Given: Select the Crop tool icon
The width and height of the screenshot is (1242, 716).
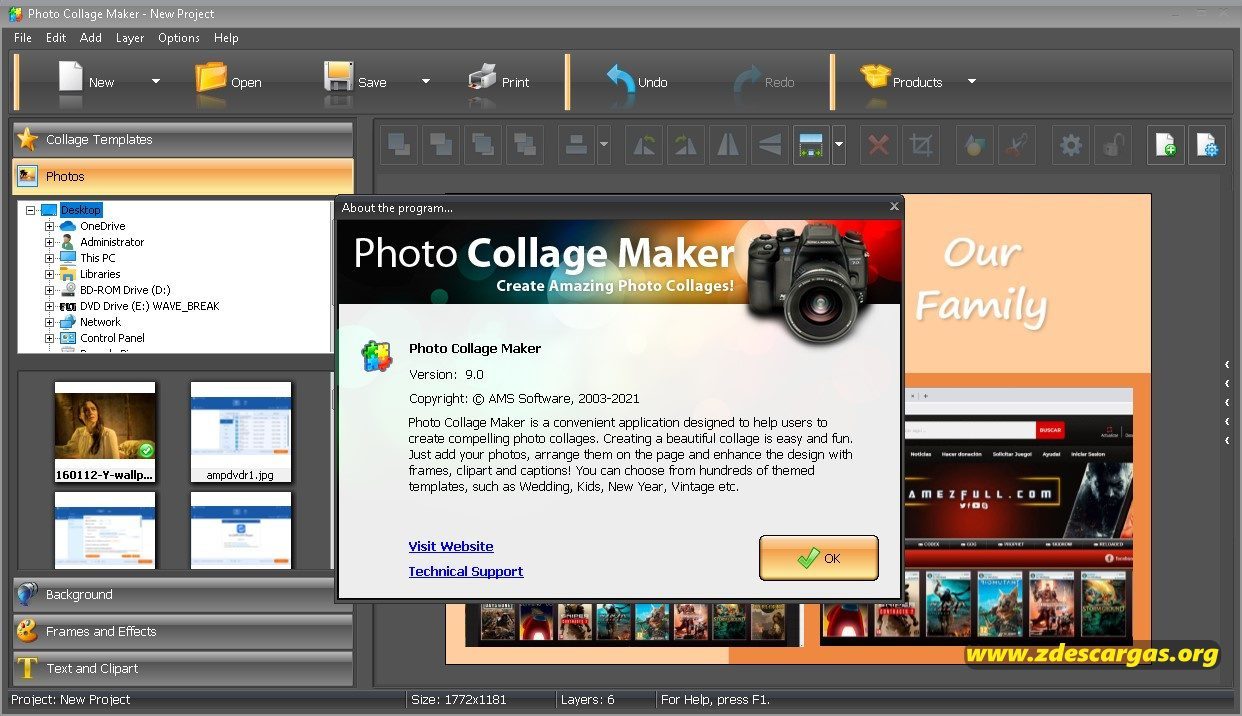Looking at the screenshot, I should 921,146.
